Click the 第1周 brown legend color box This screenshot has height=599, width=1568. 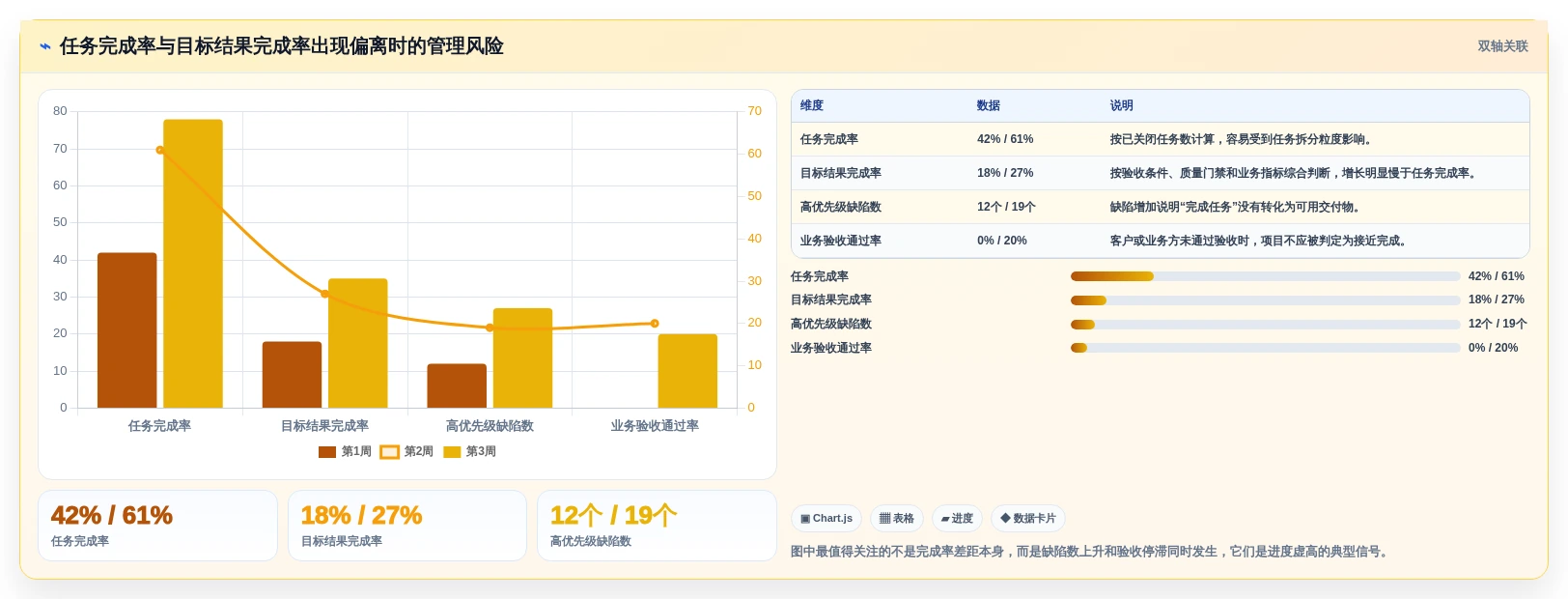(x=327, y=452)
